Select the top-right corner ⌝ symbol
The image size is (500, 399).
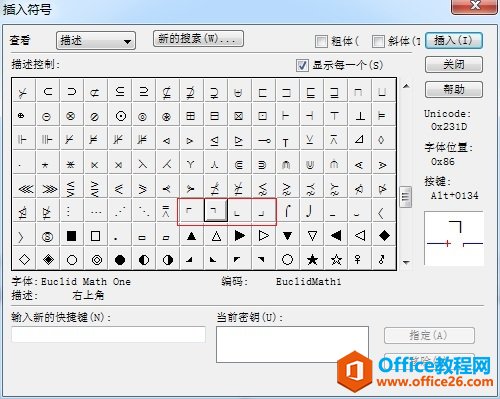[216, 211]
